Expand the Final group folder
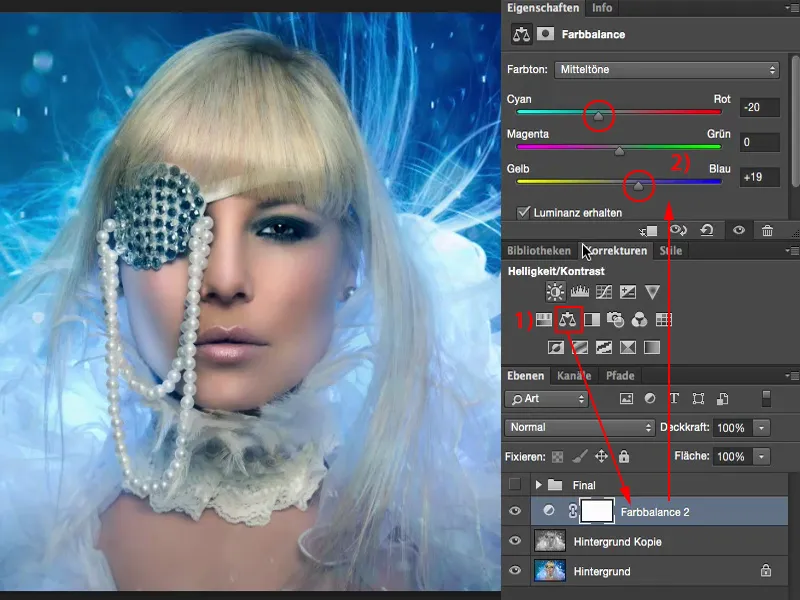800x600 pixels. pos(538,485)
